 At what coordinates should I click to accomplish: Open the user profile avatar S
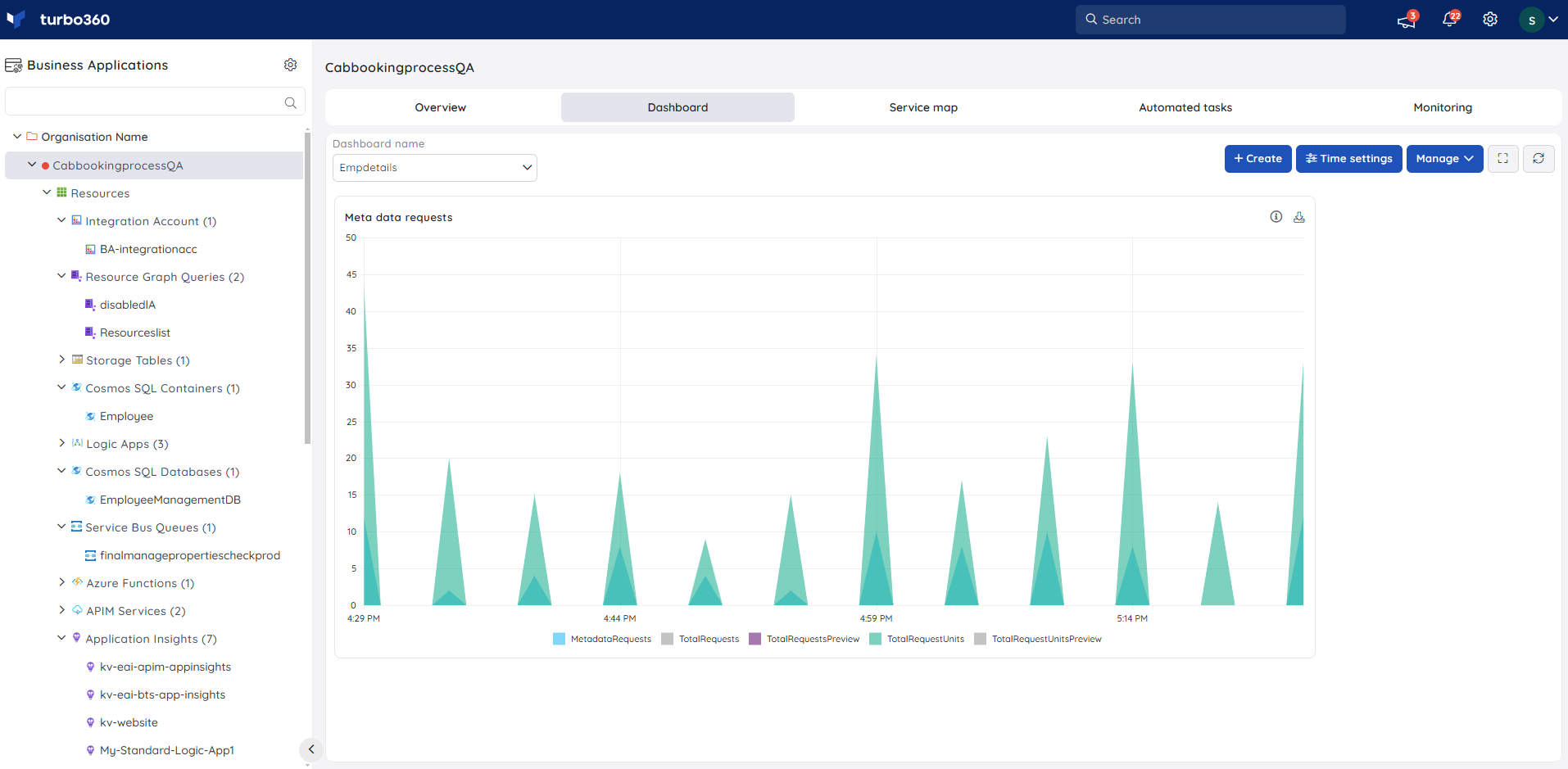(x=1531, y=20)
